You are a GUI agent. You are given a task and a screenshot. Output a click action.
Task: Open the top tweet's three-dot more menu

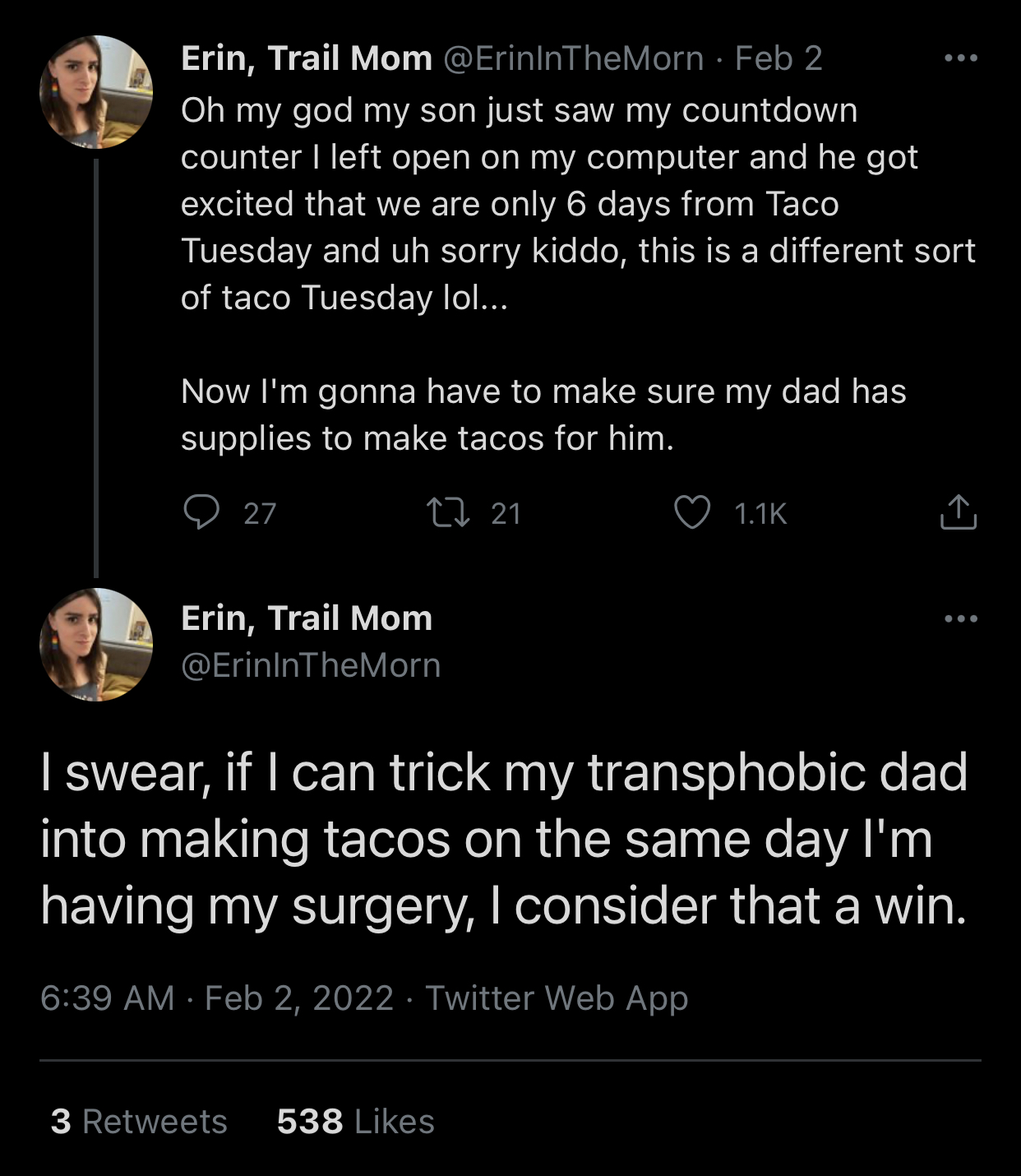[961, 58]
